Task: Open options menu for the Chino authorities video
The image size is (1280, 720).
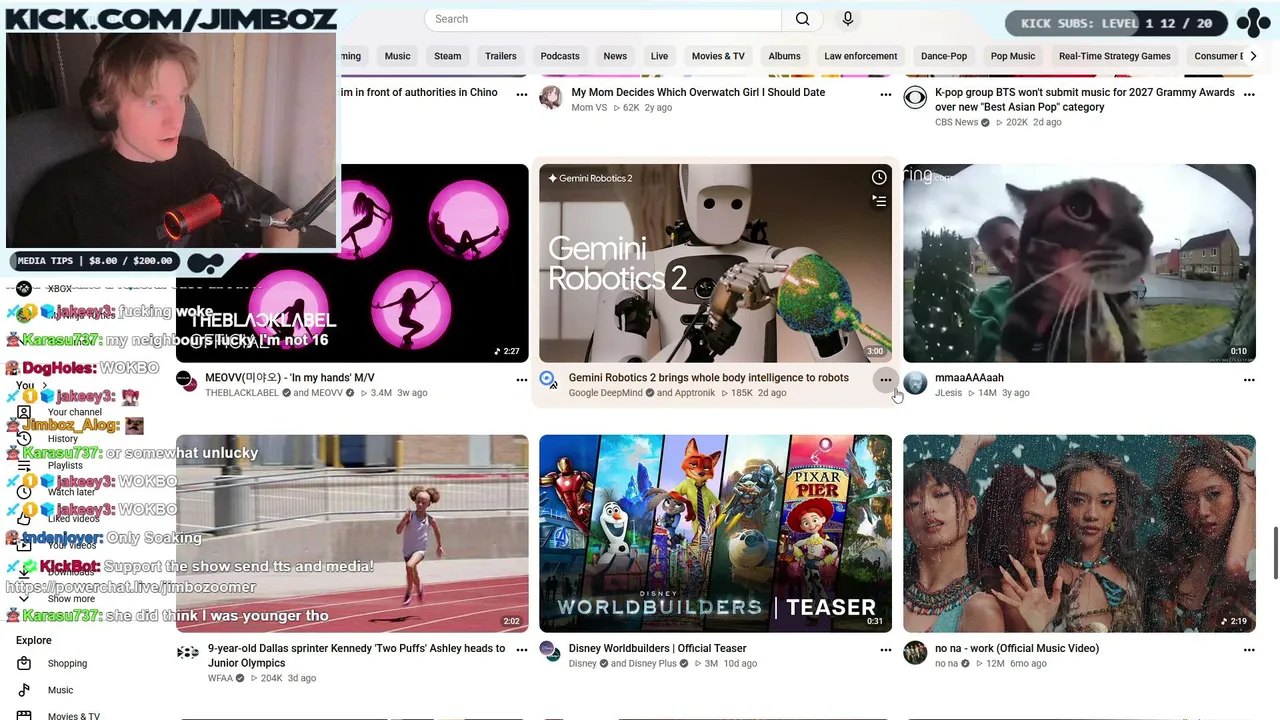Action: coord(521,94)
